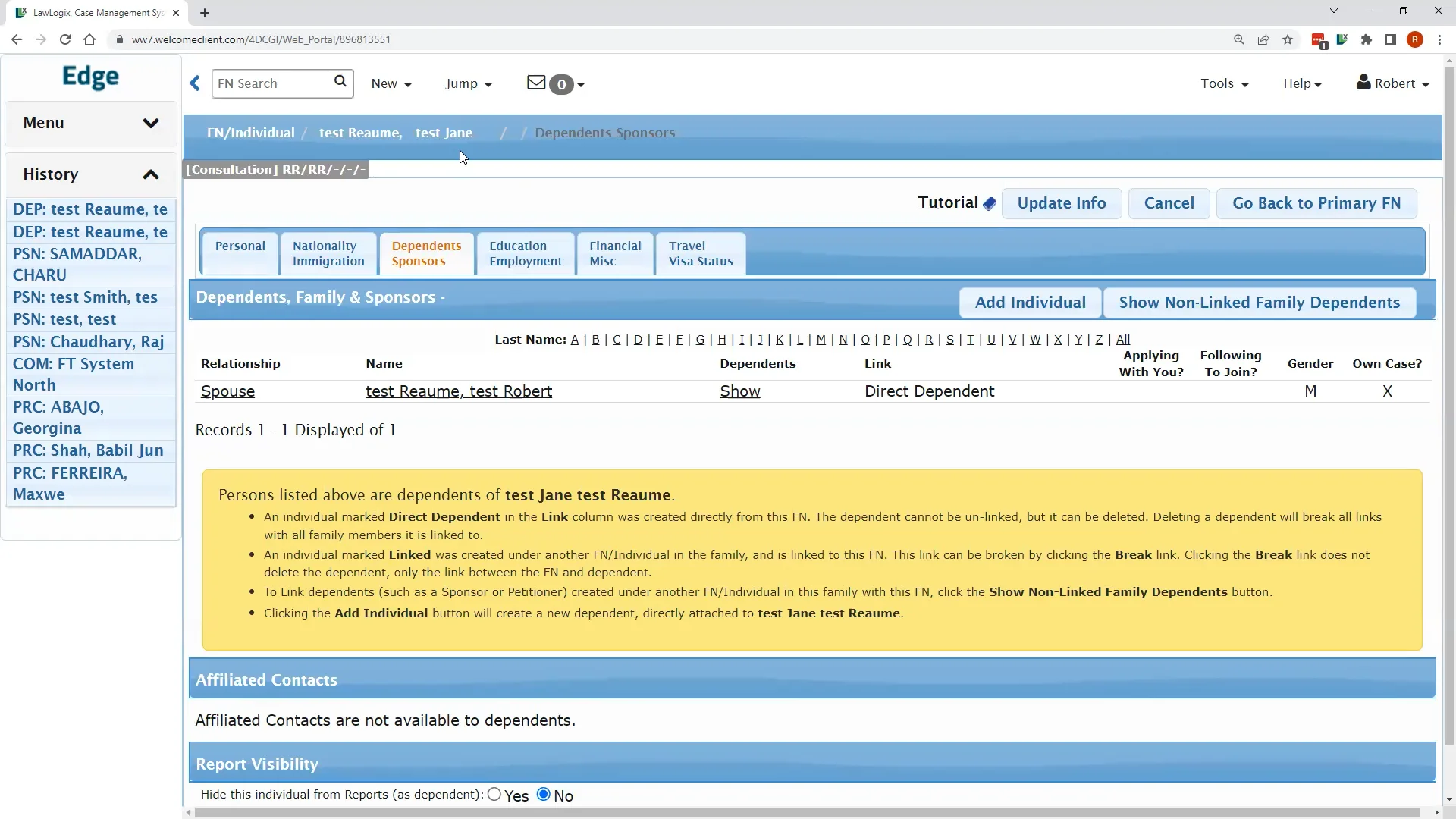Expand the Tools dropdown

pos(1224,83)
